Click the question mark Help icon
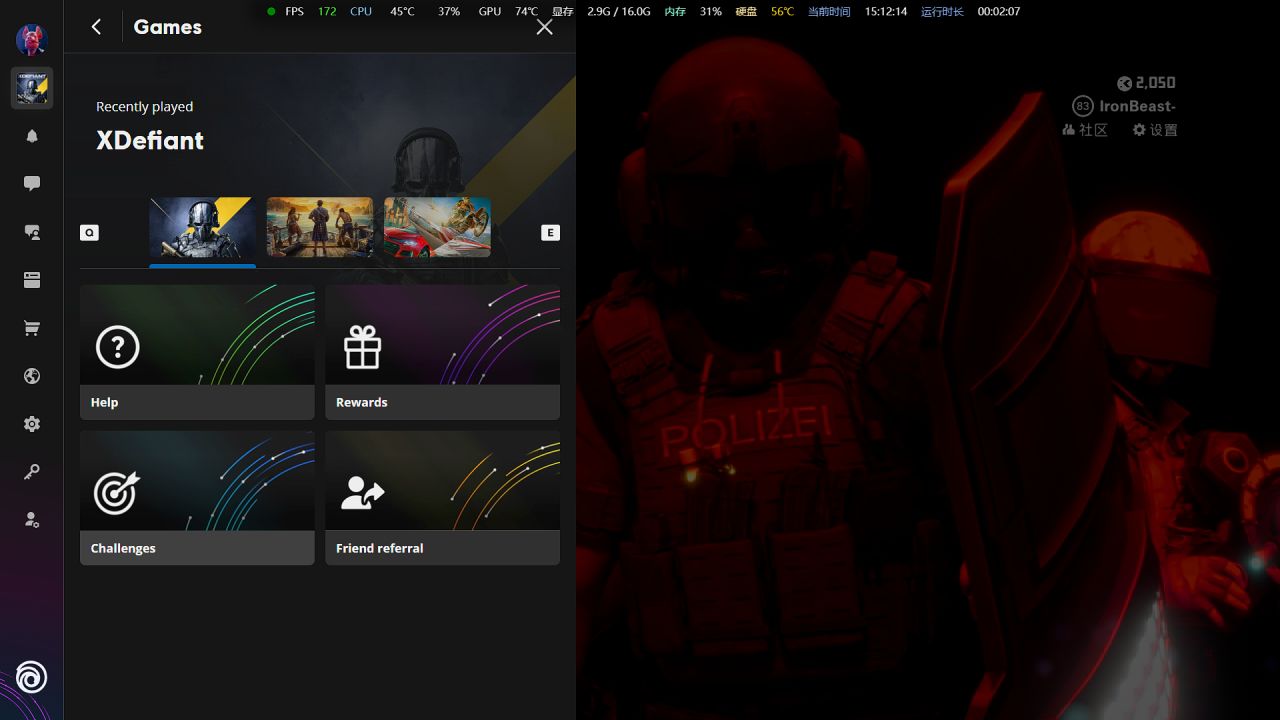The image size is (1280, 720). (117, 347)
